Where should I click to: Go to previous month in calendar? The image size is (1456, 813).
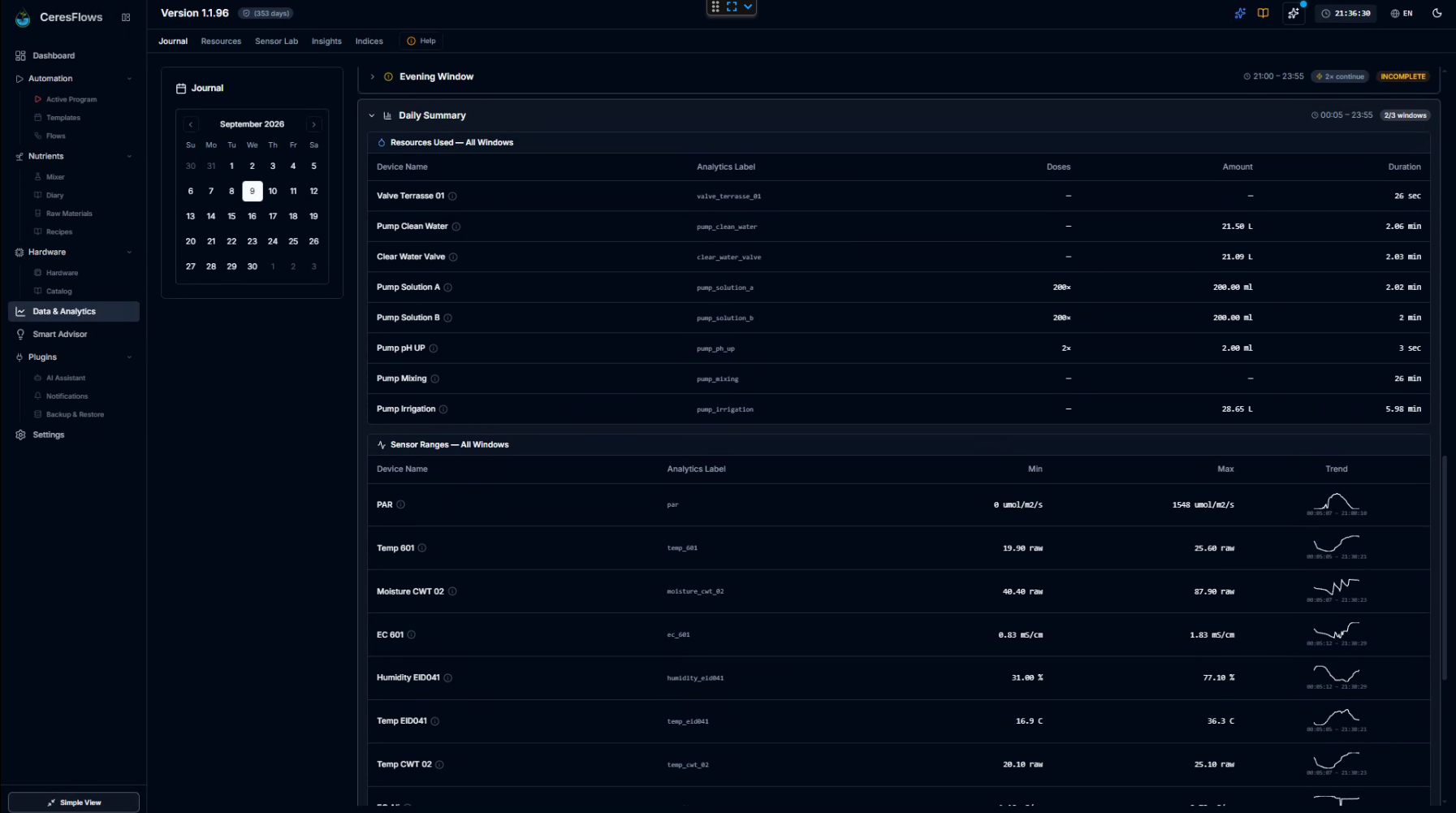191,124
